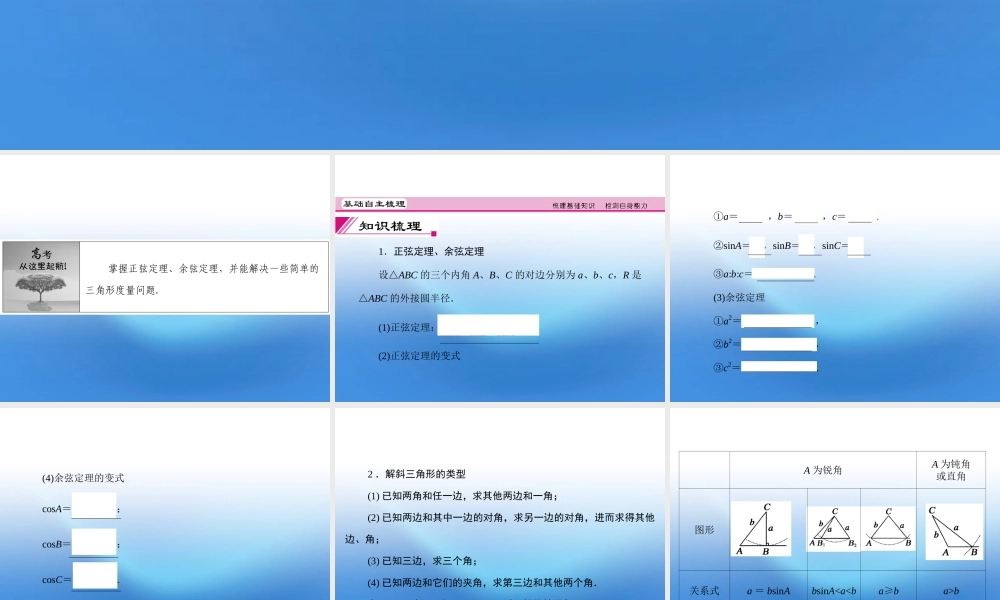This screenshot has height=600, width=1000.
Task: Click the 检测自身能力 label in pink header
Action: [626, 205]
